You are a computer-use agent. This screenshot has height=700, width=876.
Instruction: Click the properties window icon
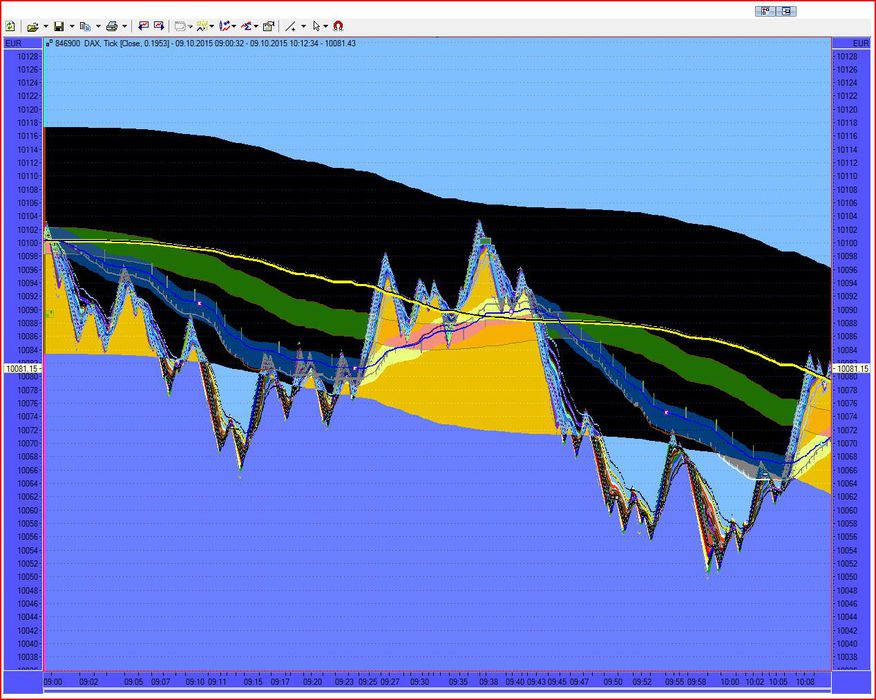[x=268, y=26]
